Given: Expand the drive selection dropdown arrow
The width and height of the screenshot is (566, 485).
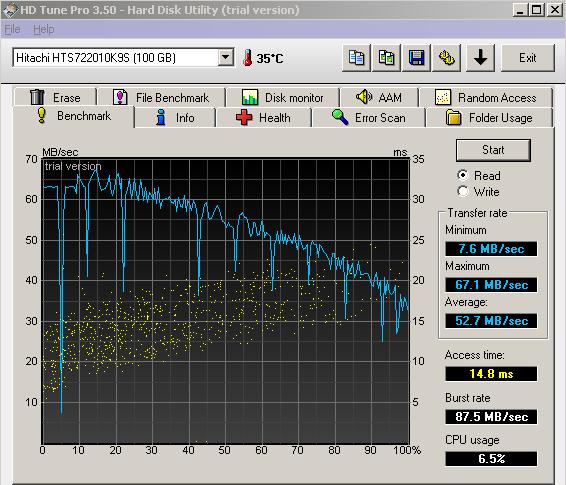Looking at the screenshot, I should [226, 57].
